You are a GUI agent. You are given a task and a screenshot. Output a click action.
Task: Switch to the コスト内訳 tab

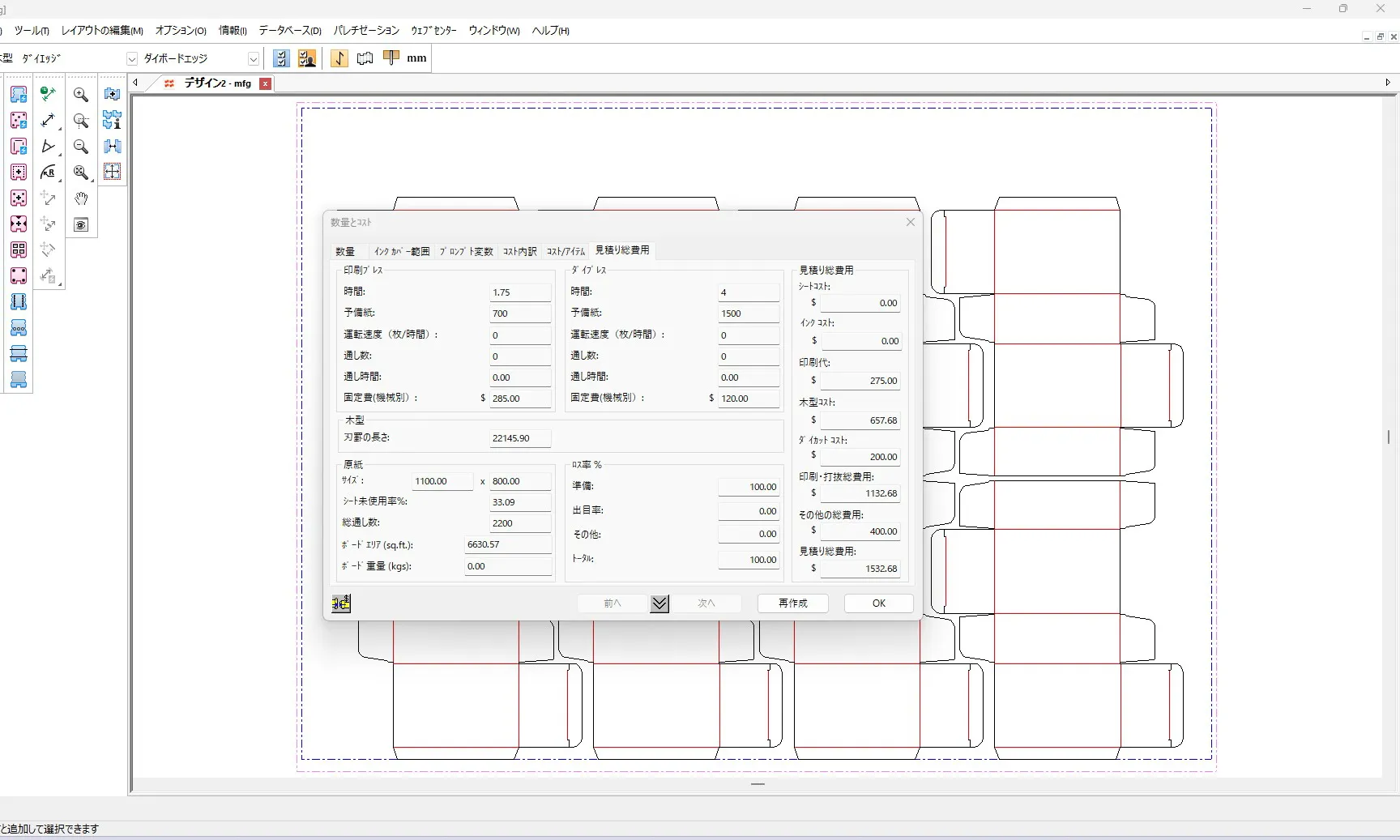point(519,251)
